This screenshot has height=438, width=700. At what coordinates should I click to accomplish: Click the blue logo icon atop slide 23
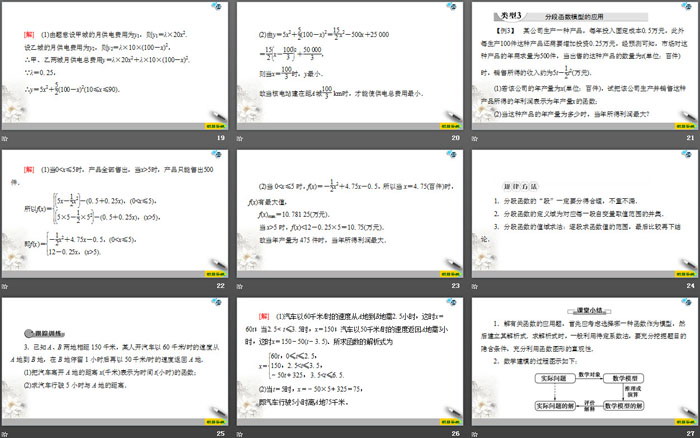tap(451, 154)
